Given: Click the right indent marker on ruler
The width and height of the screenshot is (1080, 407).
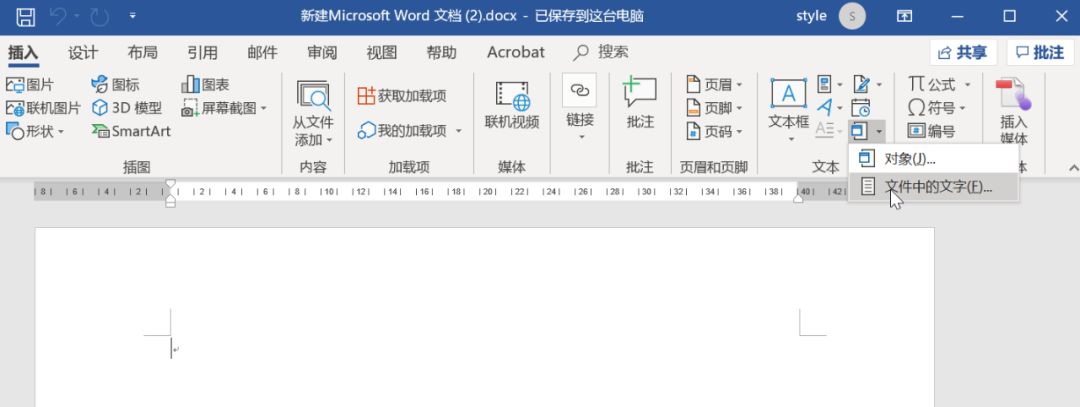Looking at the screenshot, I should click(x=798, y=198).
